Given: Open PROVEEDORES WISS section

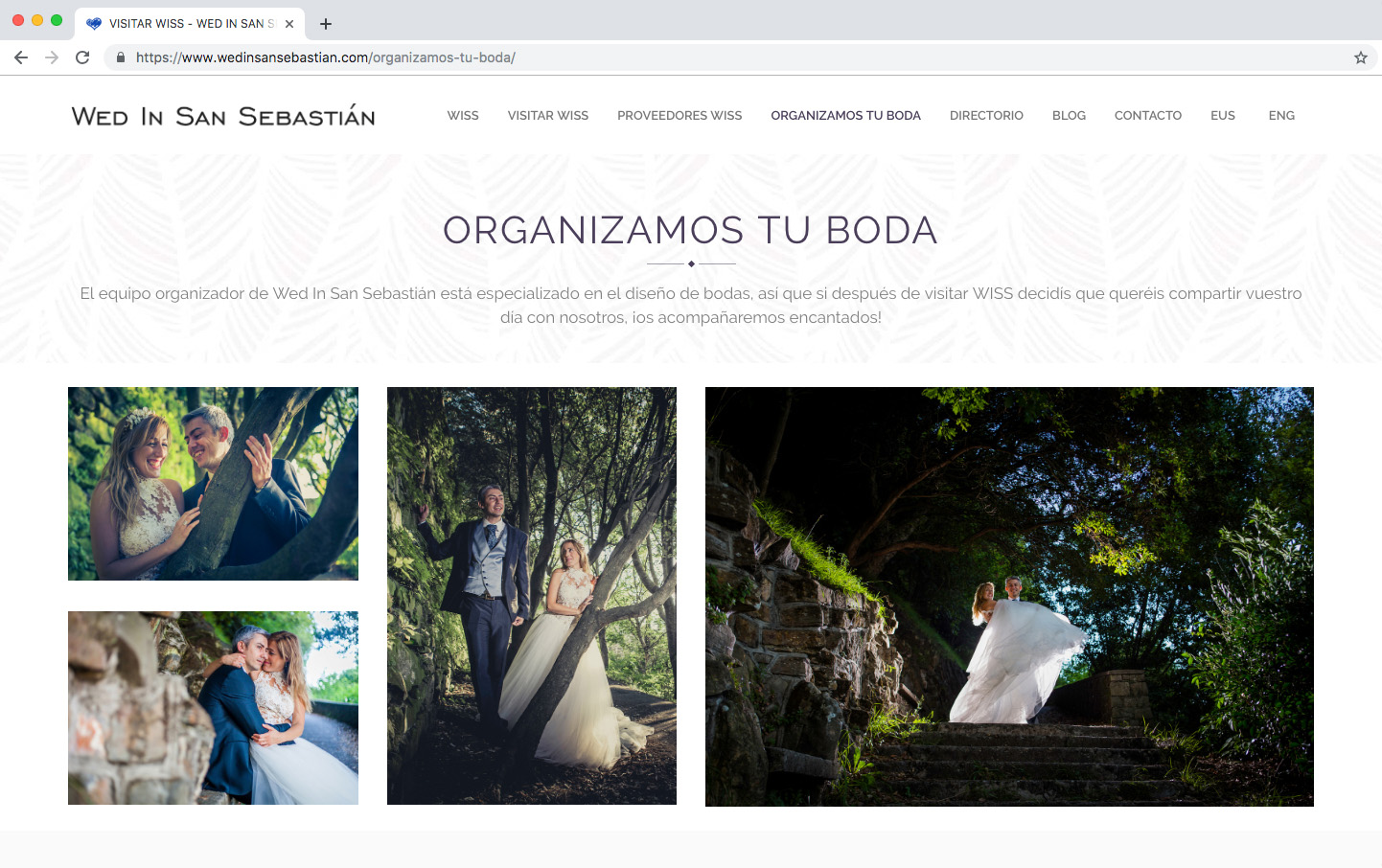Looking at the screenshot, I should point(679,116).
